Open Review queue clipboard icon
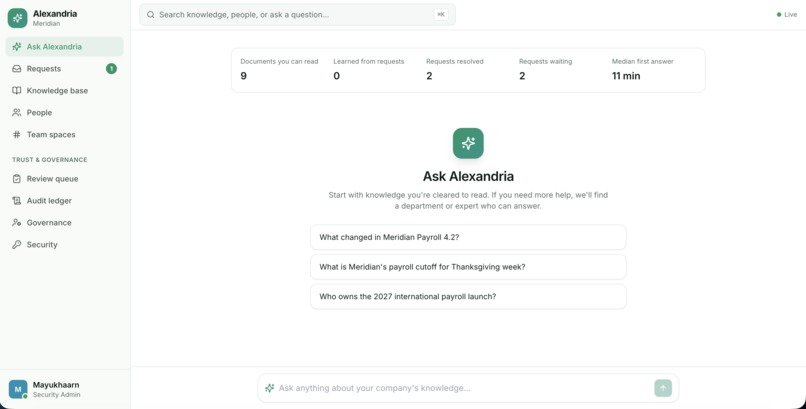The width and height of the screenshot is (806, 409). coord(16,179)
